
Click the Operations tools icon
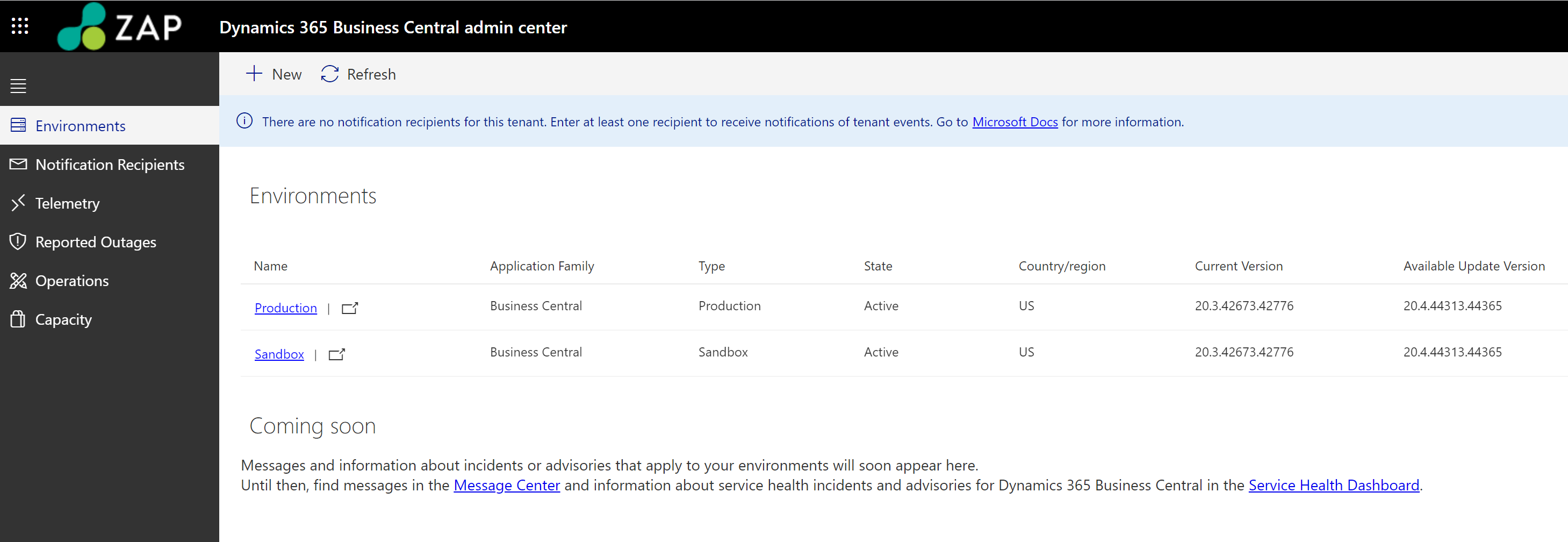pyautogui.click(x=18, y=280)
